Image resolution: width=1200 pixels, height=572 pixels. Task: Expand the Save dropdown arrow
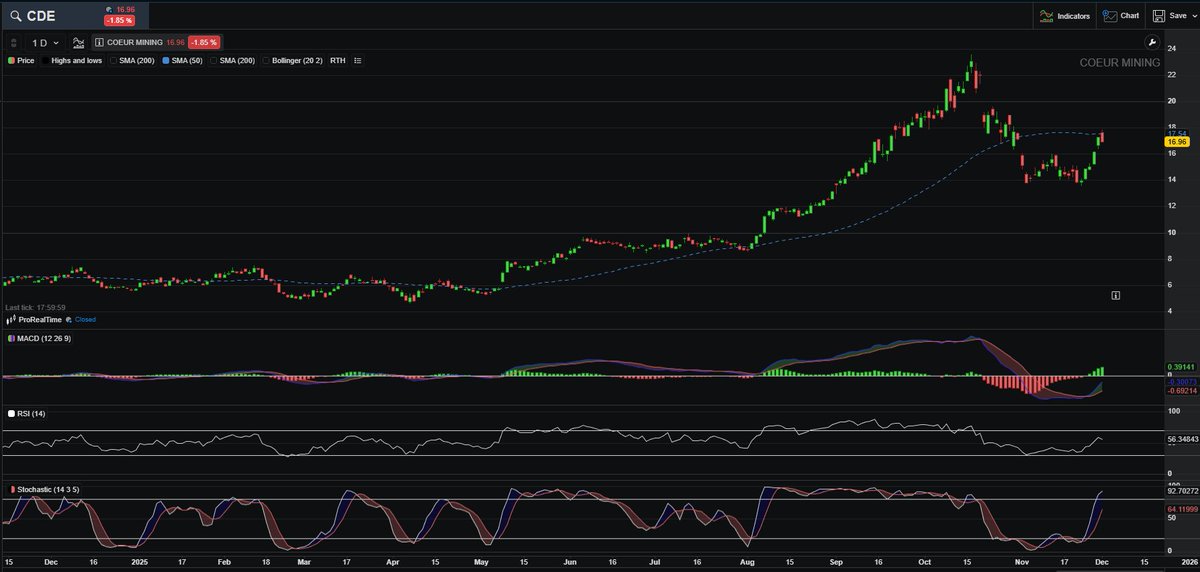pyautogui.click(x=1194, y=16)
